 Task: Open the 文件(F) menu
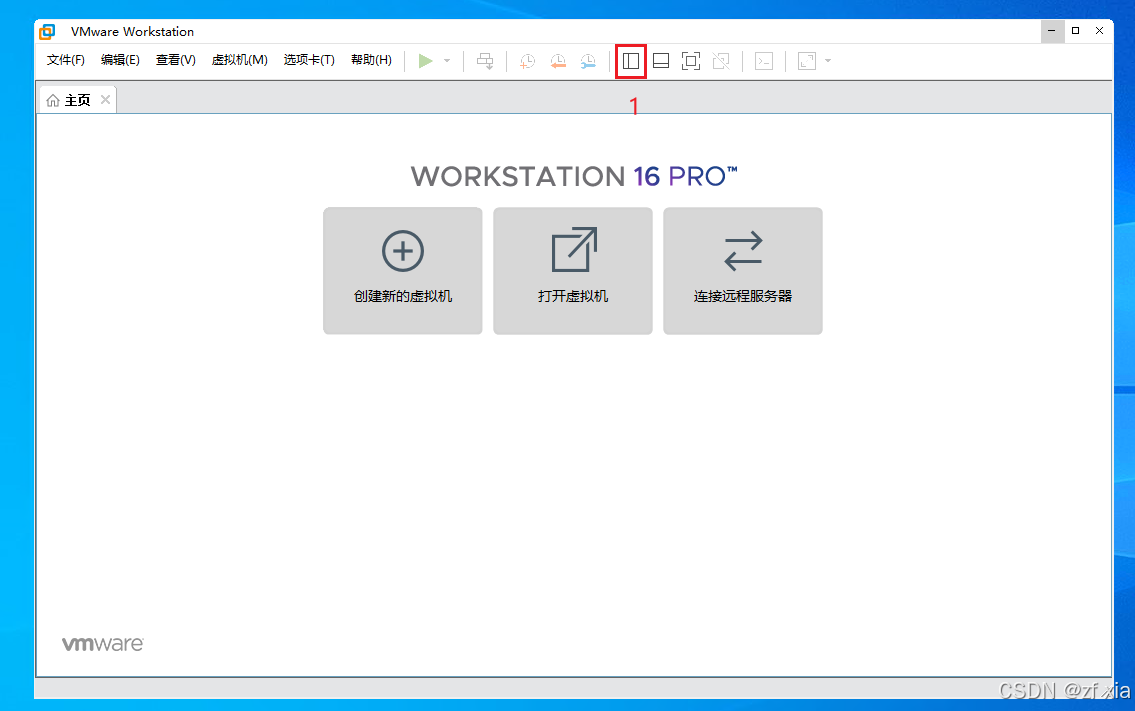pyautogui.click(x=66, y=60)
